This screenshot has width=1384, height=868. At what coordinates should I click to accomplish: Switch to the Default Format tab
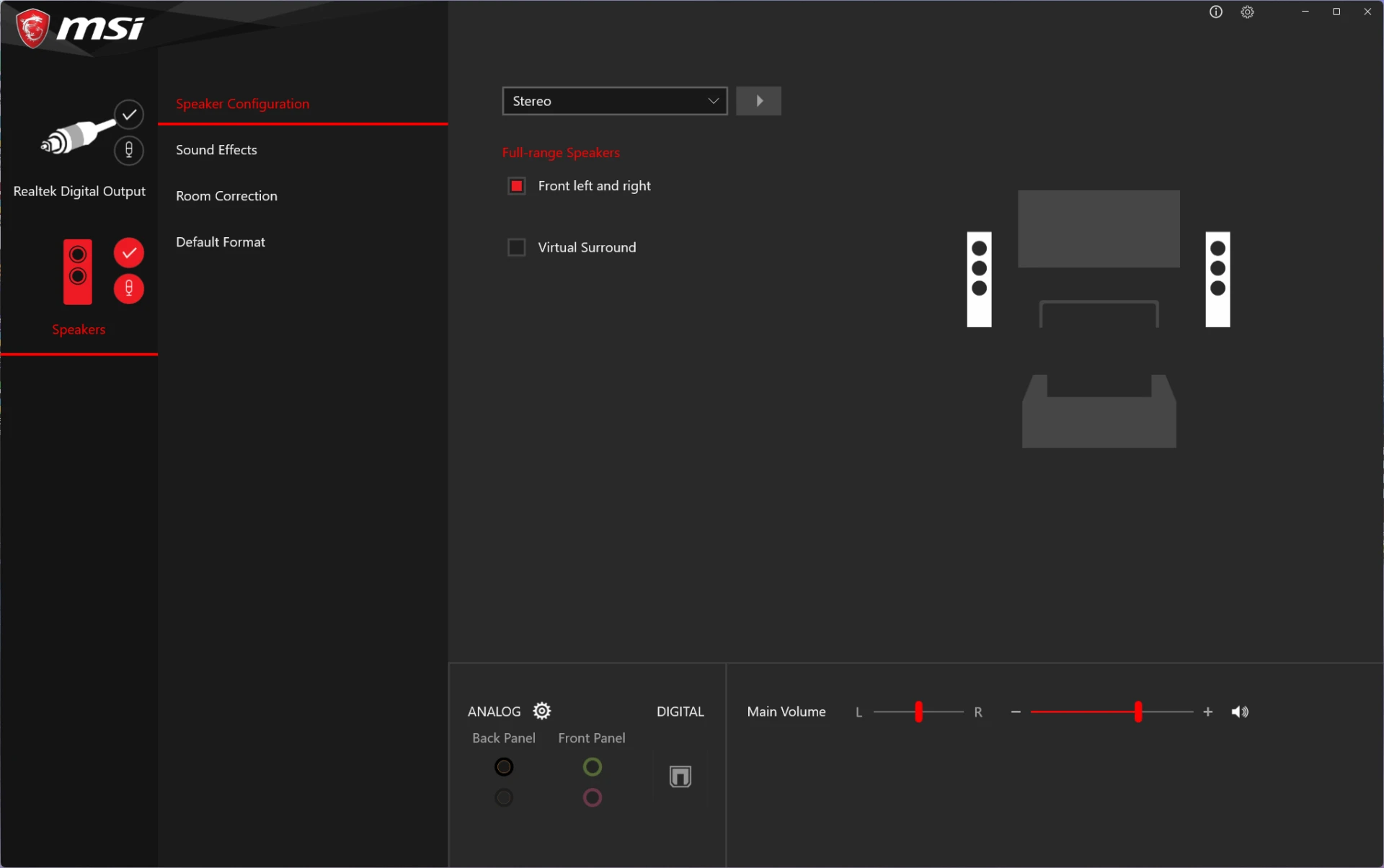pos(221,242)
